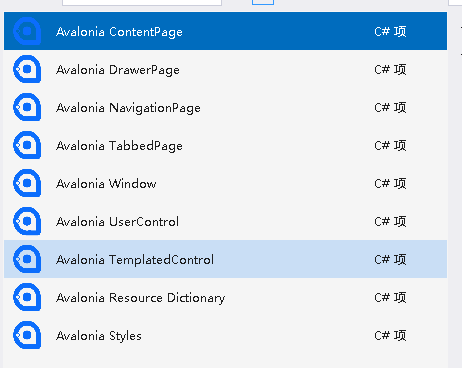Select the Avalonia Window item name

pos(106,184)
